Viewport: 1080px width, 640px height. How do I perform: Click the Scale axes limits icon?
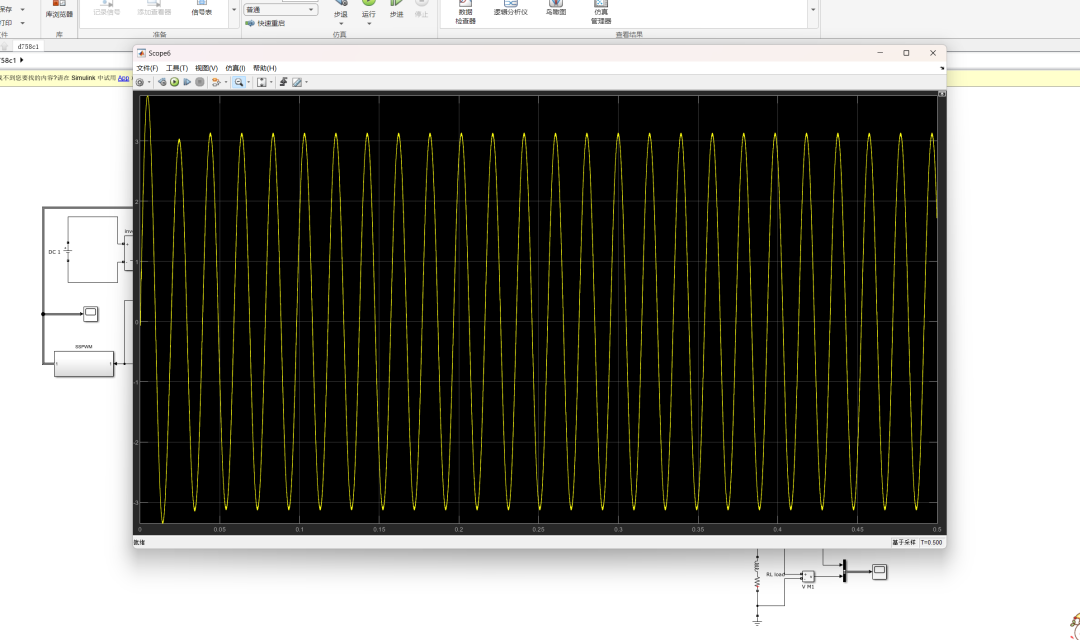[x=261, y=82]
